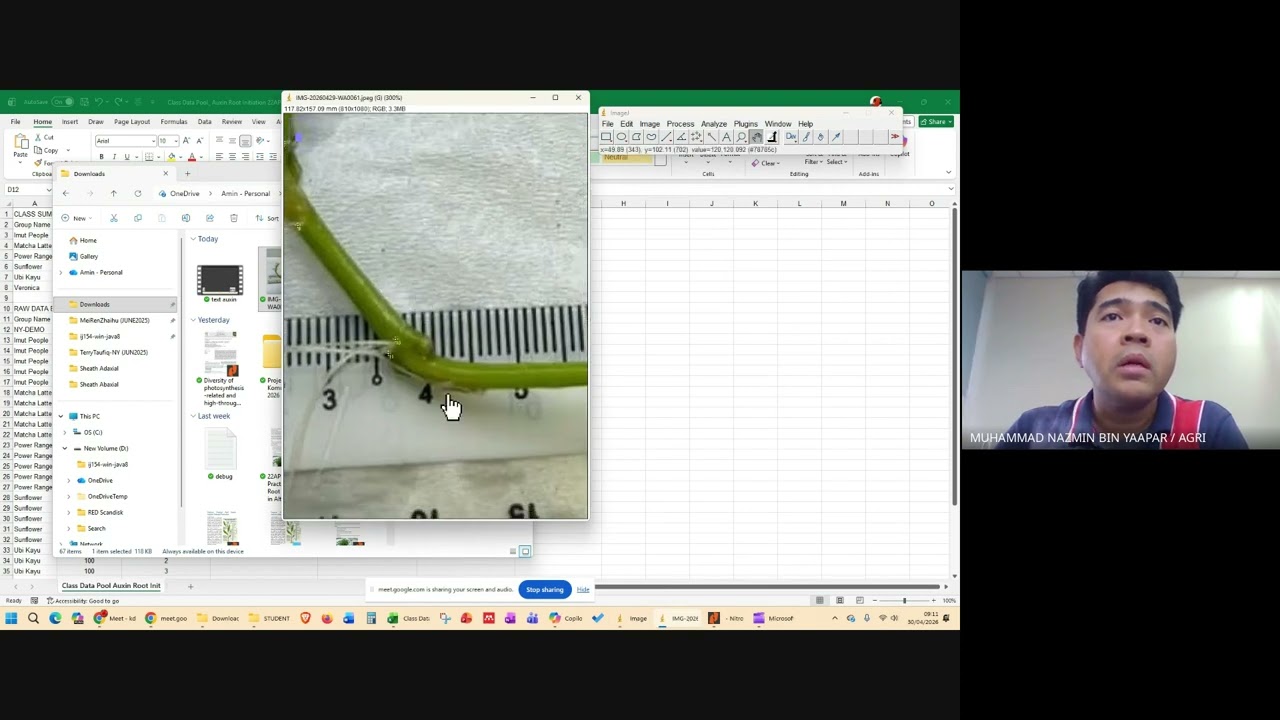Screen dimensions: 1280x720
Task: Click Stop sharing button
Action: click(545, 589)
